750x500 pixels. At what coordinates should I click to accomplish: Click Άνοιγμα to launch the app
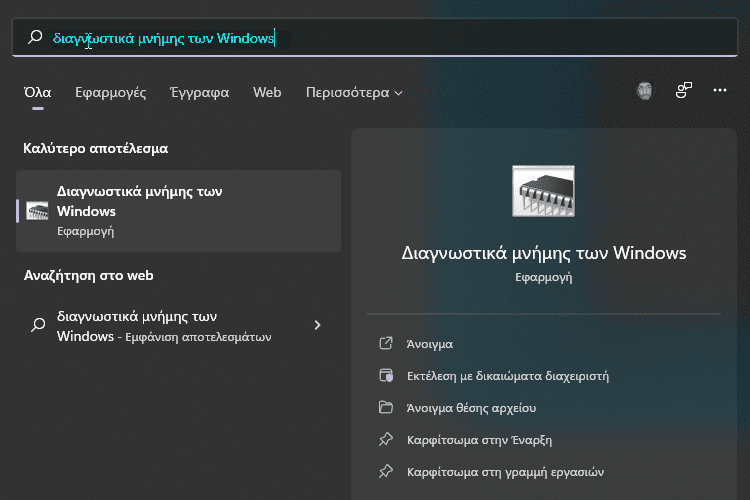tap(429, 343)
